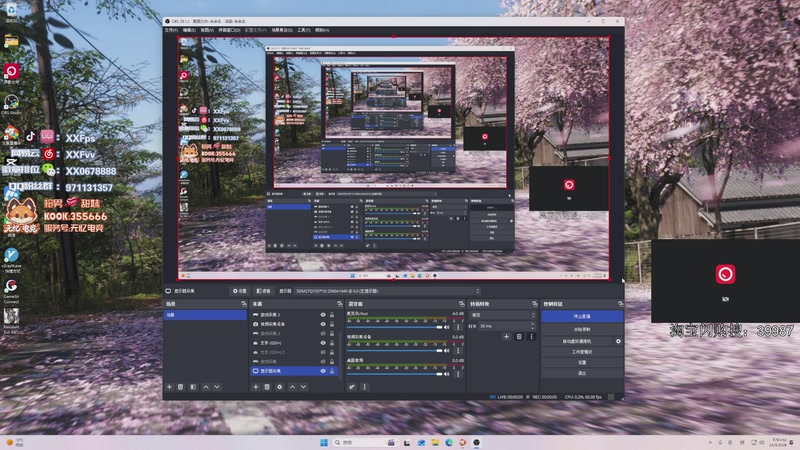The image size is (800, 450).
Task: Open the v2rayN desktop shortcut
Action: point(11,257)
